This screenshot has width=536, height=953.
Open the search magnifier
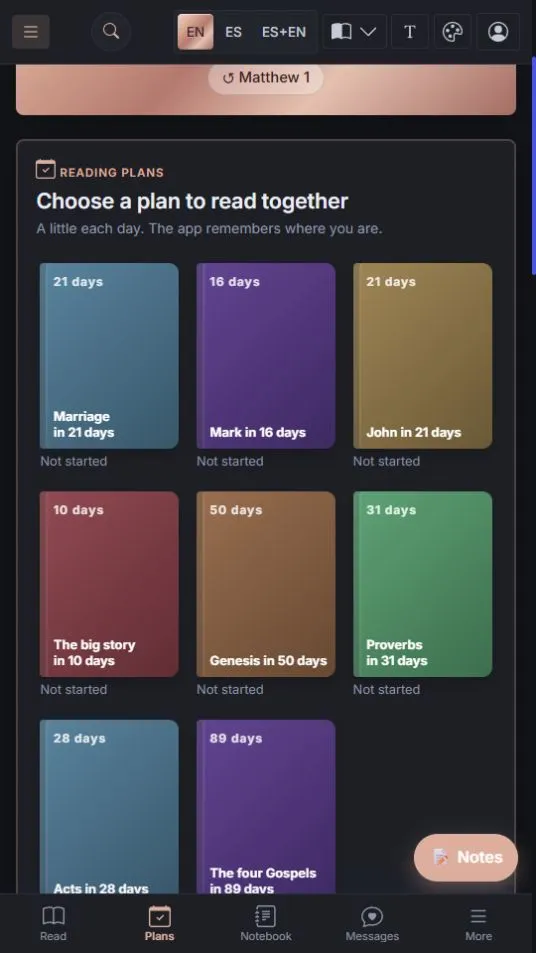click(111, 31)
